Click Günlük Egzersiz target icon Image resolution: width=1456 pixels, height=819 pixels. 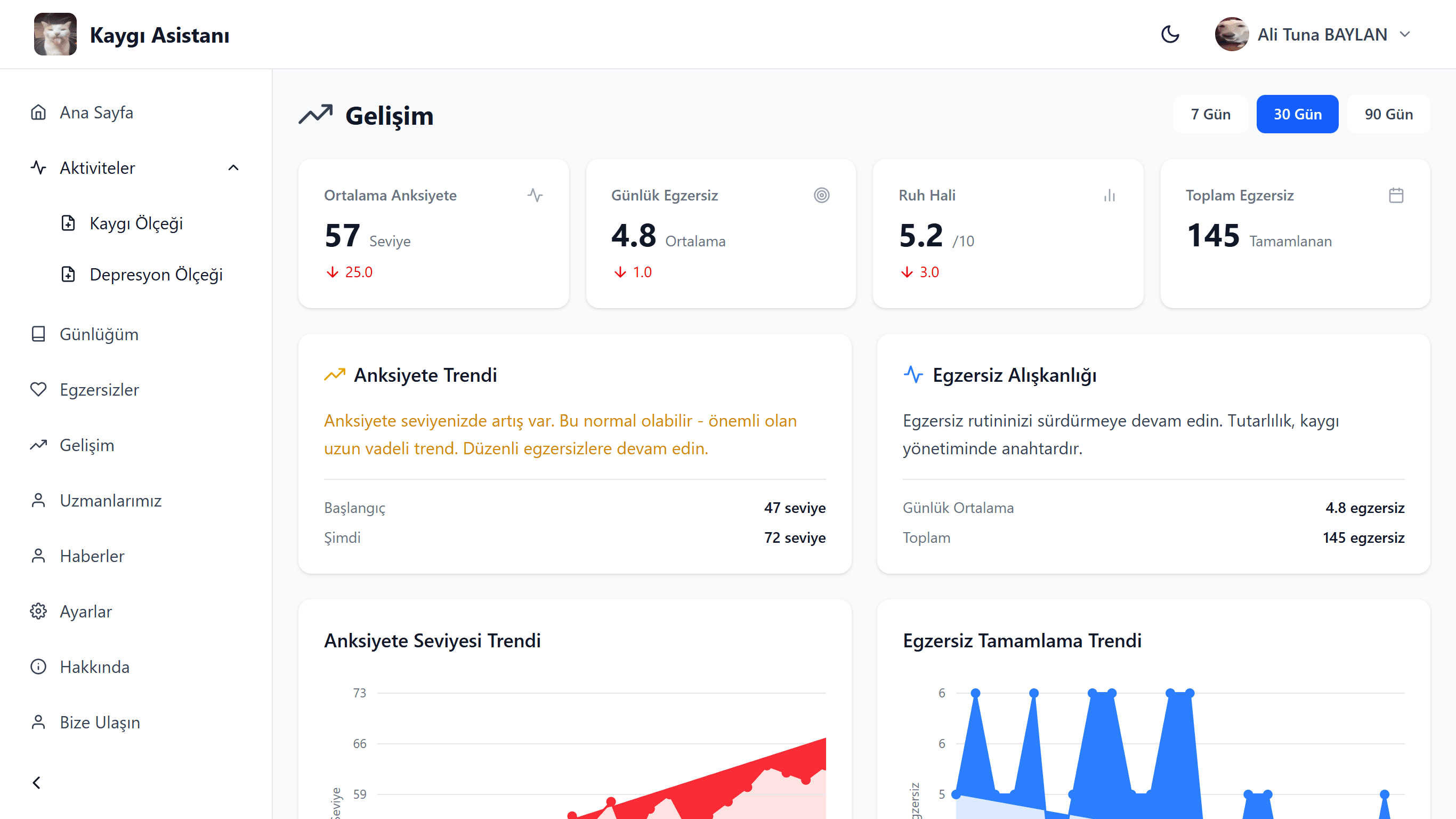821,195
